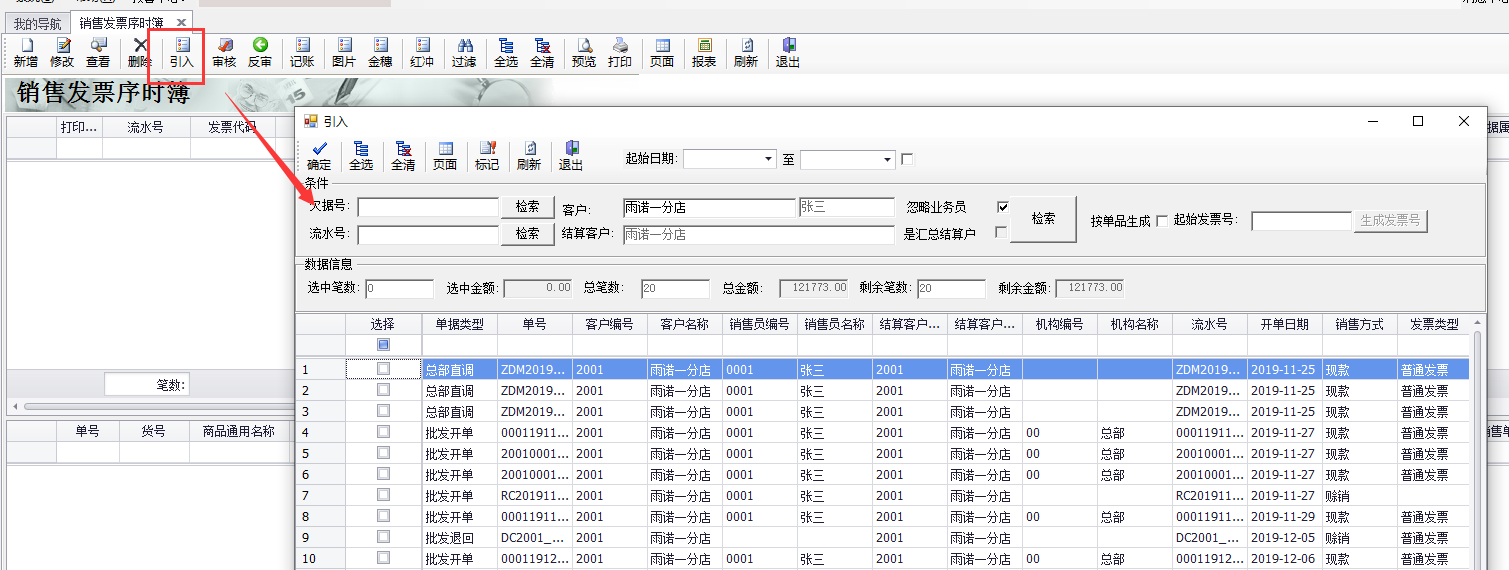1509x570 pixels.
Task: Click 新增 (New) icon in main toolbar
Action: tap(25, 52)
